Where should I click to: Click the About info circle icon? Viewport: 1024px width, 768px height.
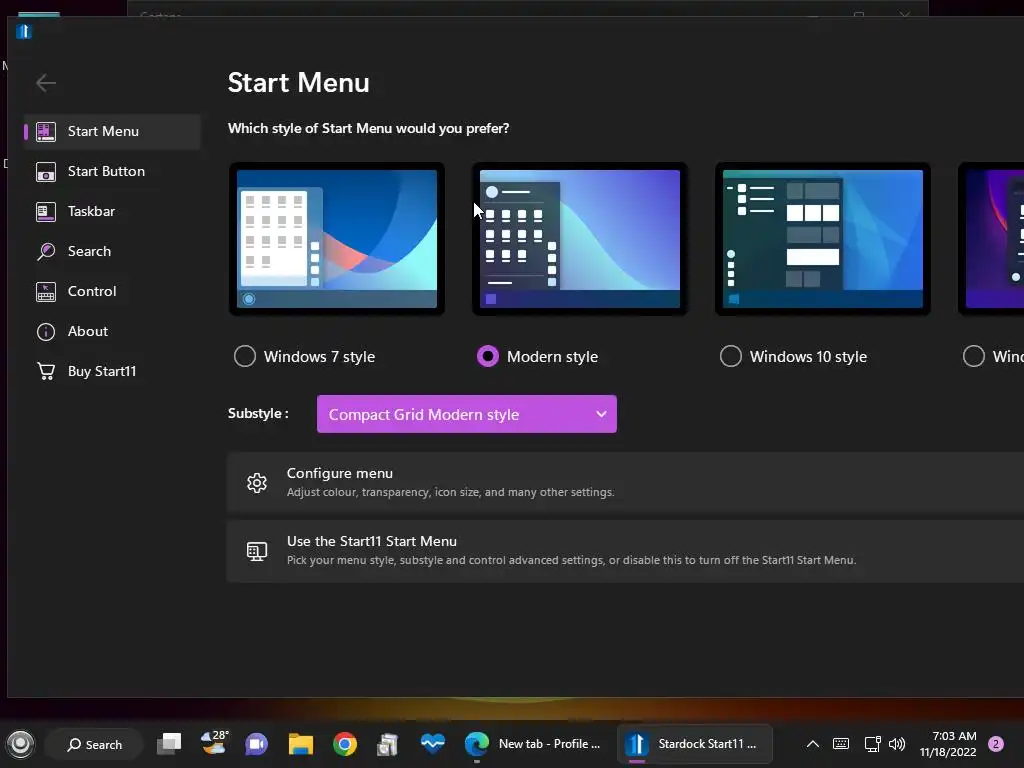(46, 332)
